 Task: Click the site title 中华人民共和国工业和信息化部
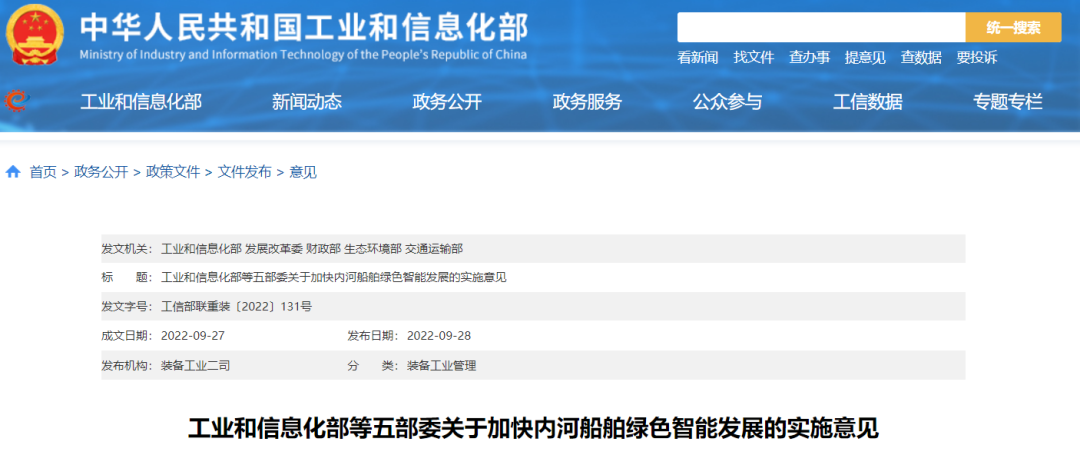[x=304, y=28]
